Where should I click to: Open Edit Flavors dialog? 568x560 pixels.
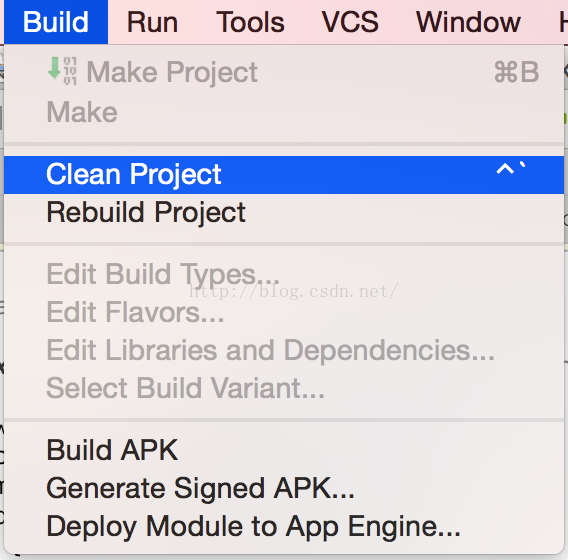click(284, 312)
